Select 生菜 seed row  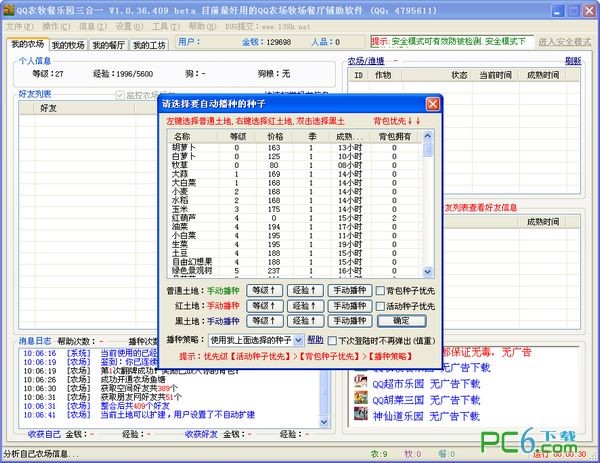(295, 245)
